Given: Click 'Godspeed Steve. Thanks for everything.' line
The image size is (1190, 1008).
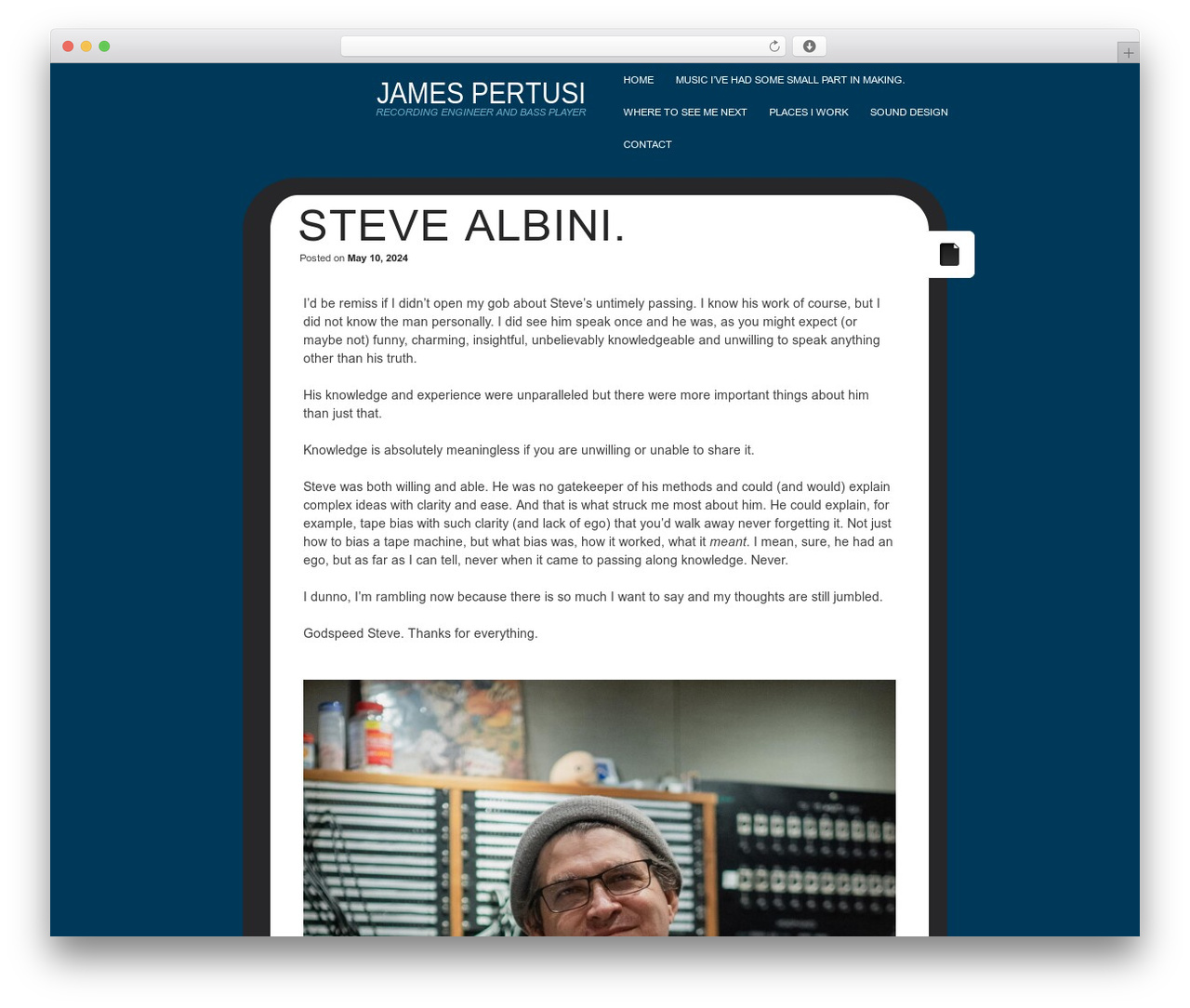Looking at the screenshot, I should (x=420, y=633).
